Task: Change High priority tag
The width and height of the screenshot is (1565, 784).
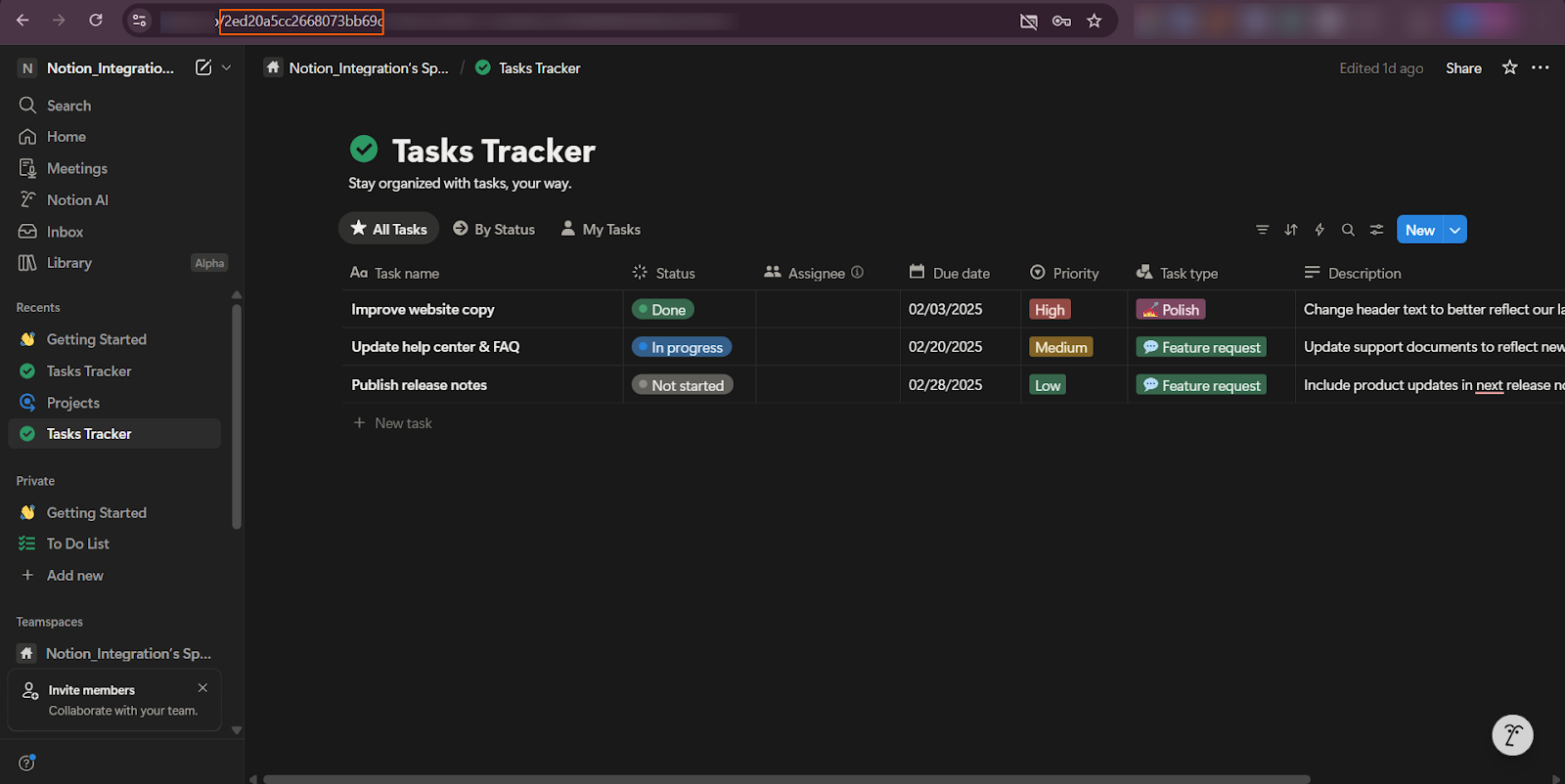Action: 1050,310
